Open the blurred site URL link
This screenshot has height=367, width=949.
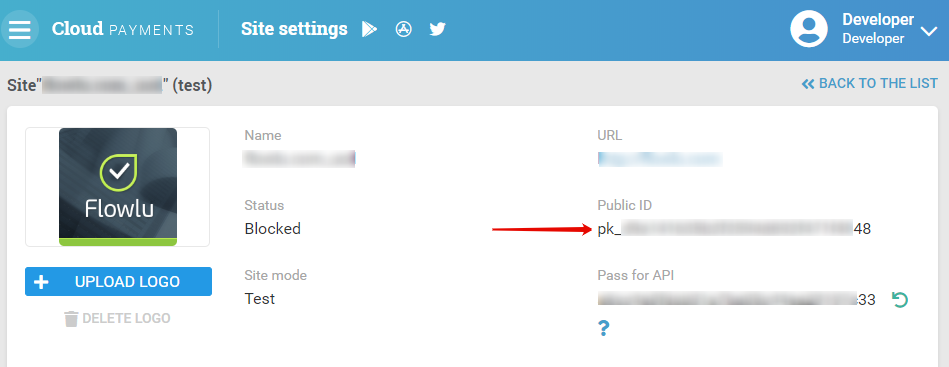click(660, 159)
